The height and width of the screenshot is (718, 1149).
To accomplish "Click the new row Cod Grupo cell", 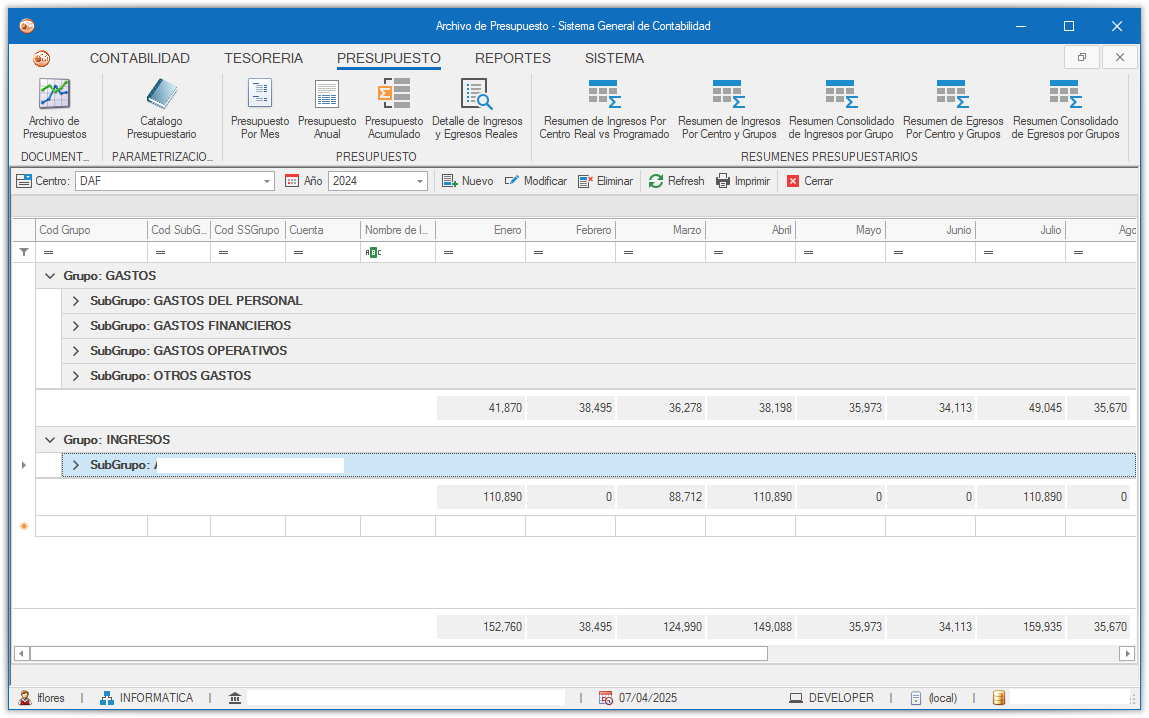I will [92, 526].
